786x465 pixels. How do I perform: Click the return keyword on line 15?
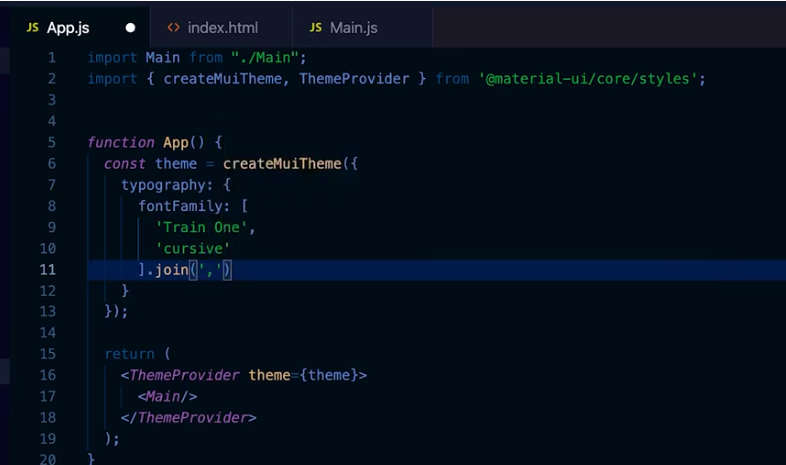click(129, 354)
